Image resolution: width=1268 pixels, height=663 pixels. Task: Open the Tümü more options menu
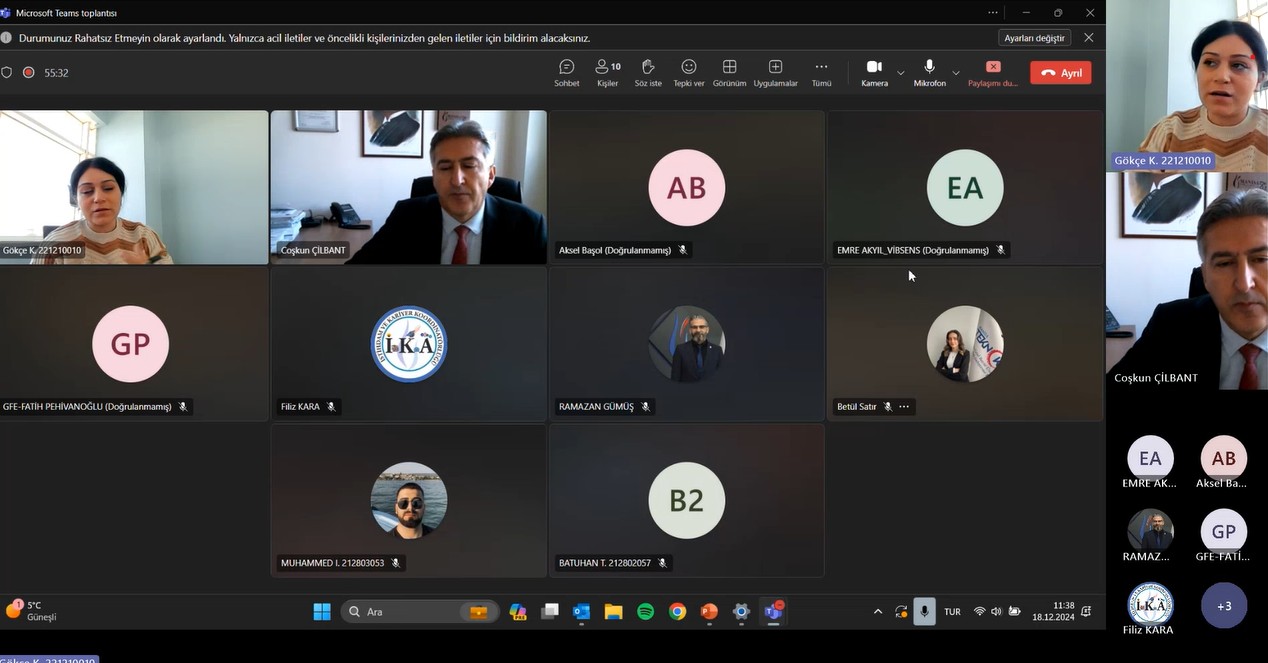point(821,72)
